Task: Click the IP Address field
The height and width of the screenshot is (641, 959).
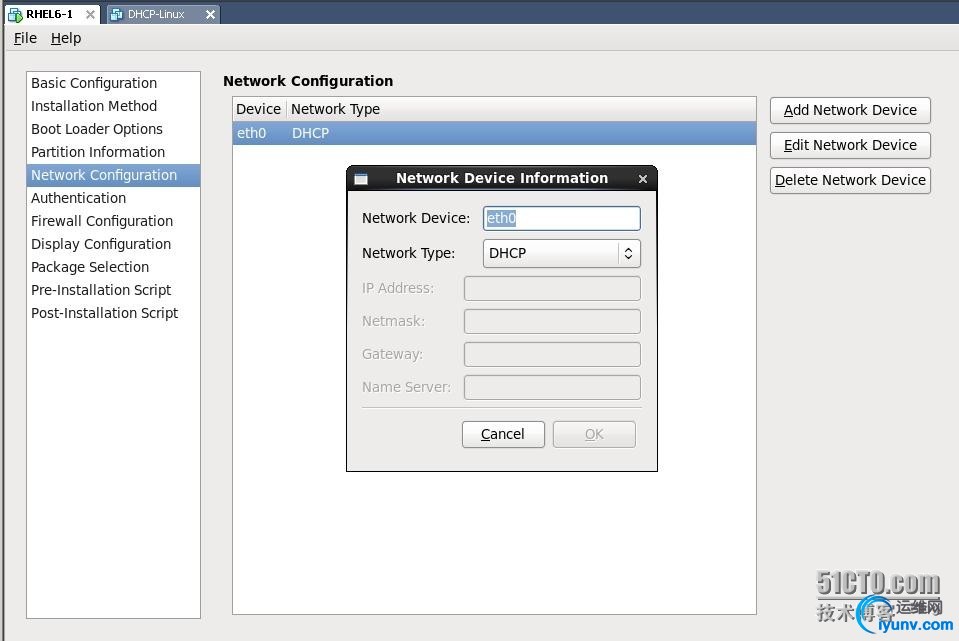Action: tap(552, 288)
